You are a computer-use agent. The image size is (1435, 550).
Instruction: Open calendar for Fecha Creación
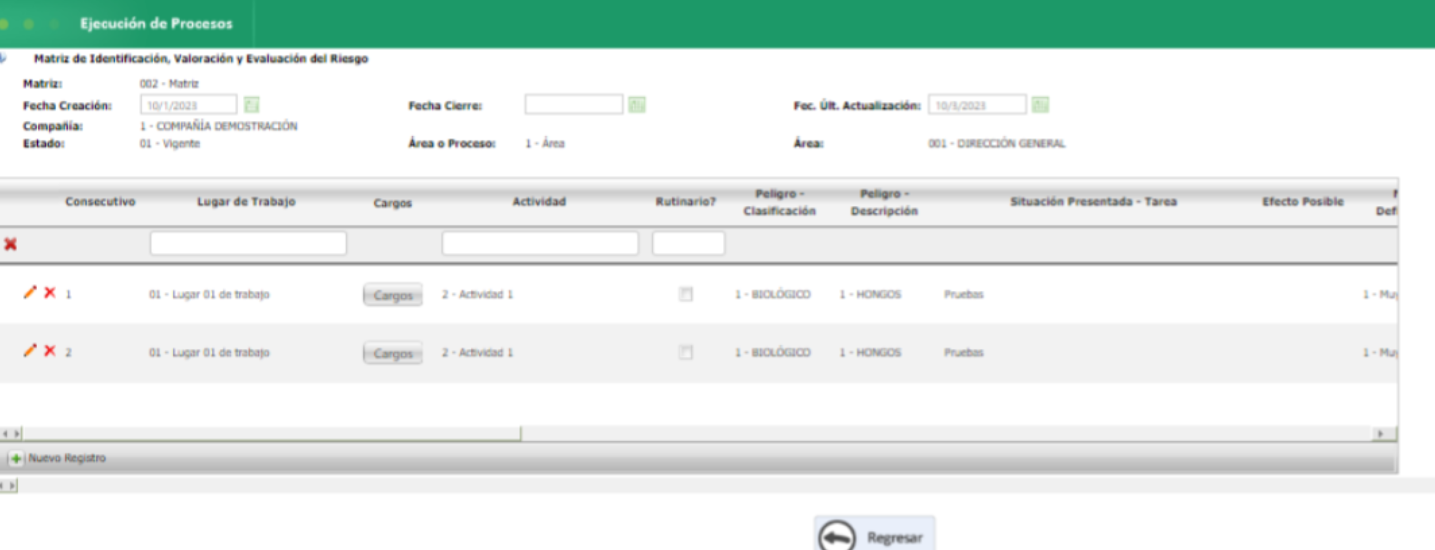pyautogui.click(x=252, y=104)
